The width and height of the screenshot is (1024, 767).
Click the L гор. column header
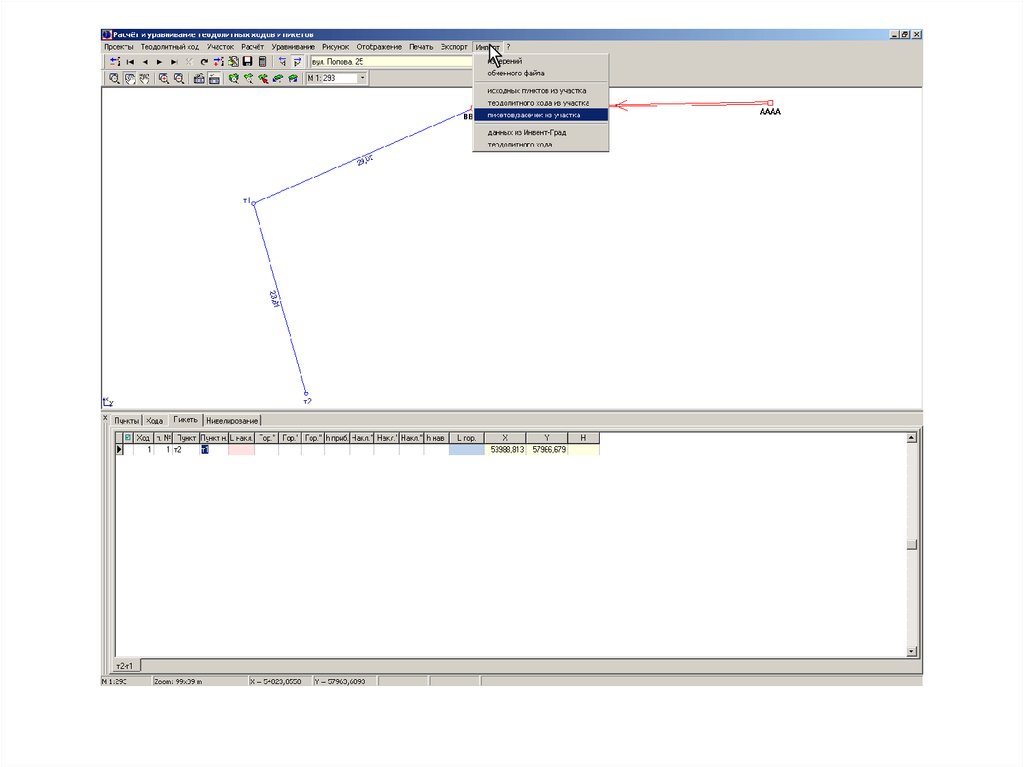(466, 438)
